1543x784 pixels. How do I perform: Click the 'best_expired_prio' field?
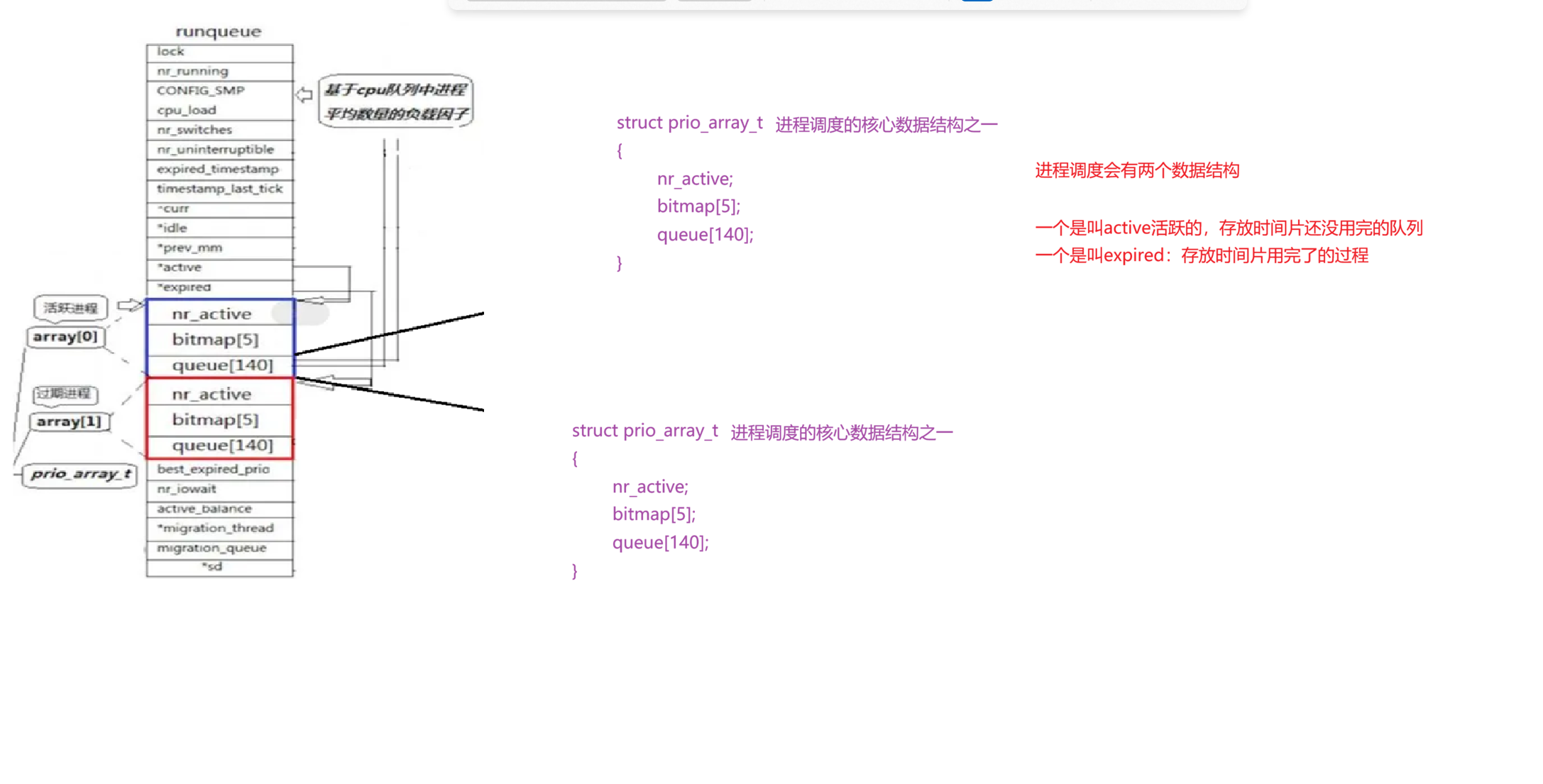point(213,470)
